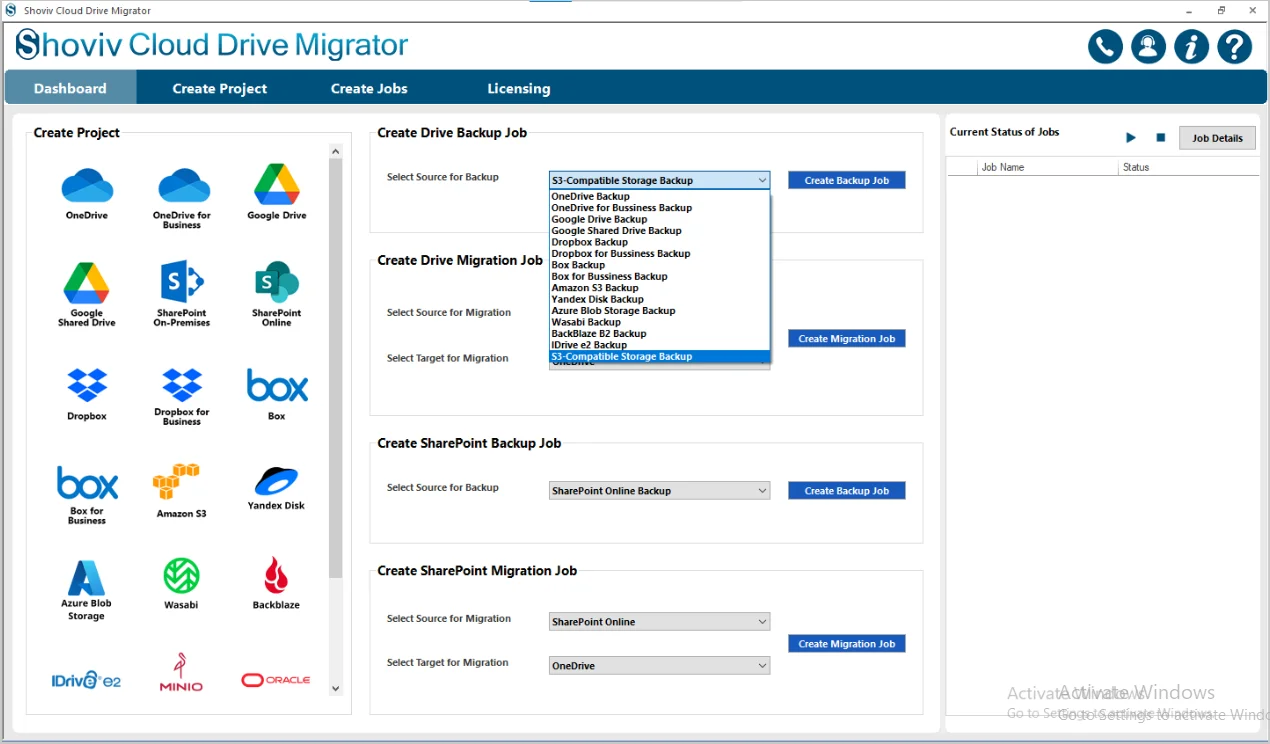Image resolution: width=1270 pixels, height=744 pixels.
Task: Open the Create Project tab
Action: pyautogui.click(x=220, y=88)
